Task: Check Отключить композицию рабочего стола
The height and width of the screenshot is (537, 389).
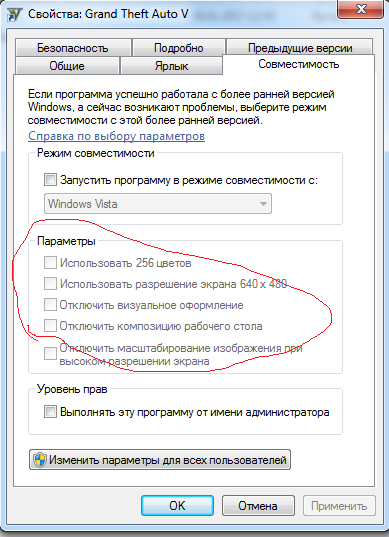Action: coord(50,326)
